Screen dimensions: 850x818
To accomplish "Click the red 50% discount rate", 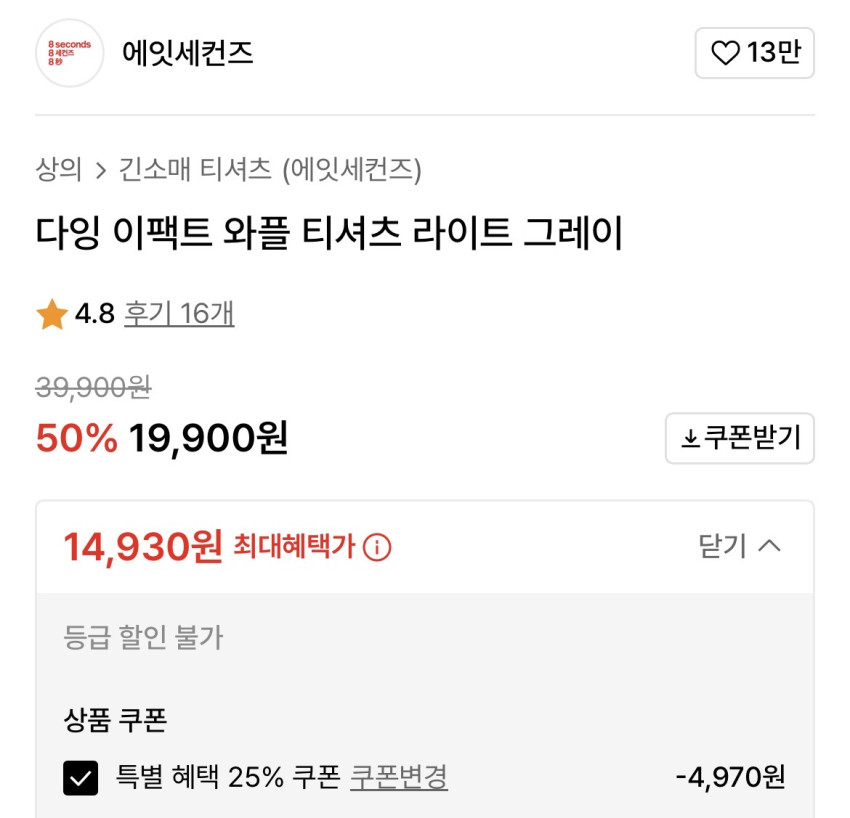I will (x=76, y=438).
